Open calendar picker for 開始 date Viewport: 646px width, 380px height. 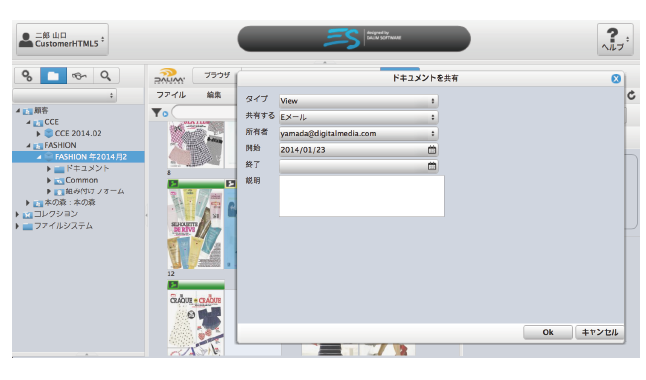coord(432,150)
